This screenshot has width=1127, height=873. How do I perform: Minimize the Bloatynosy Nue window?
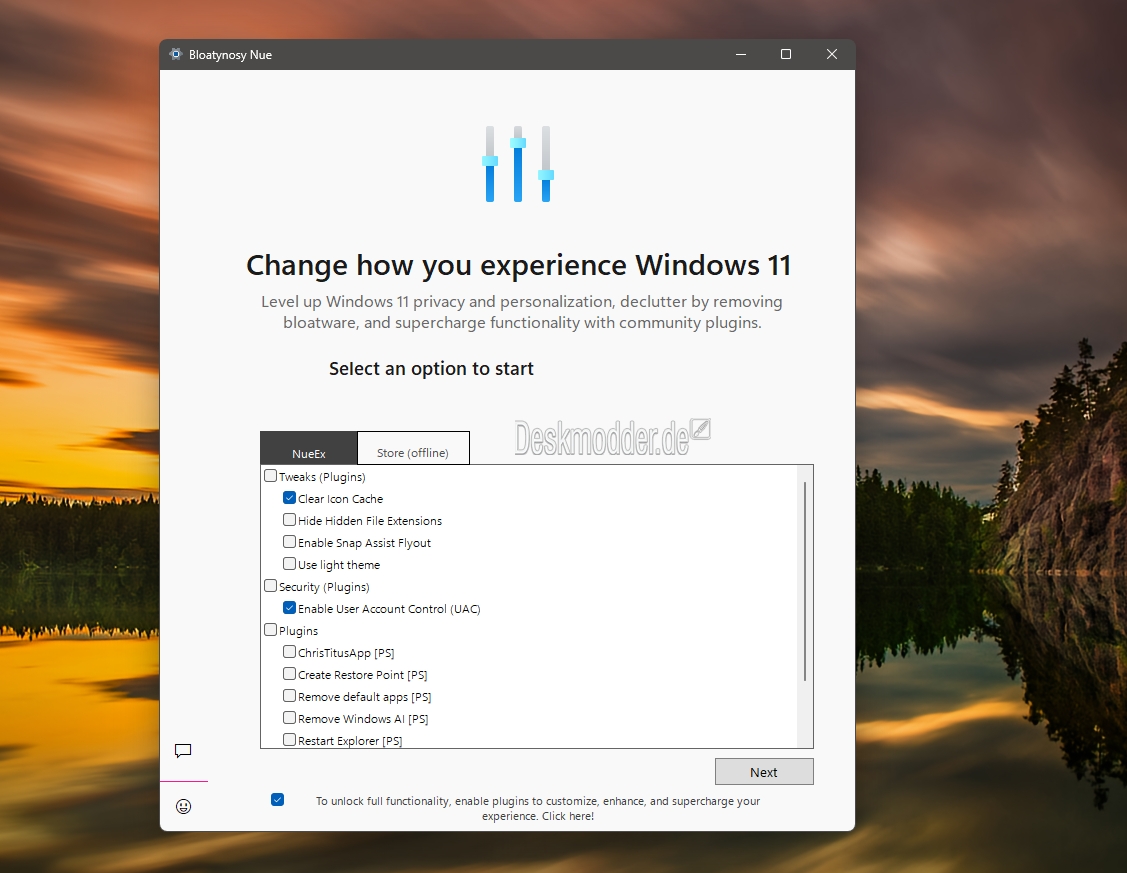[x=741, y=55]
